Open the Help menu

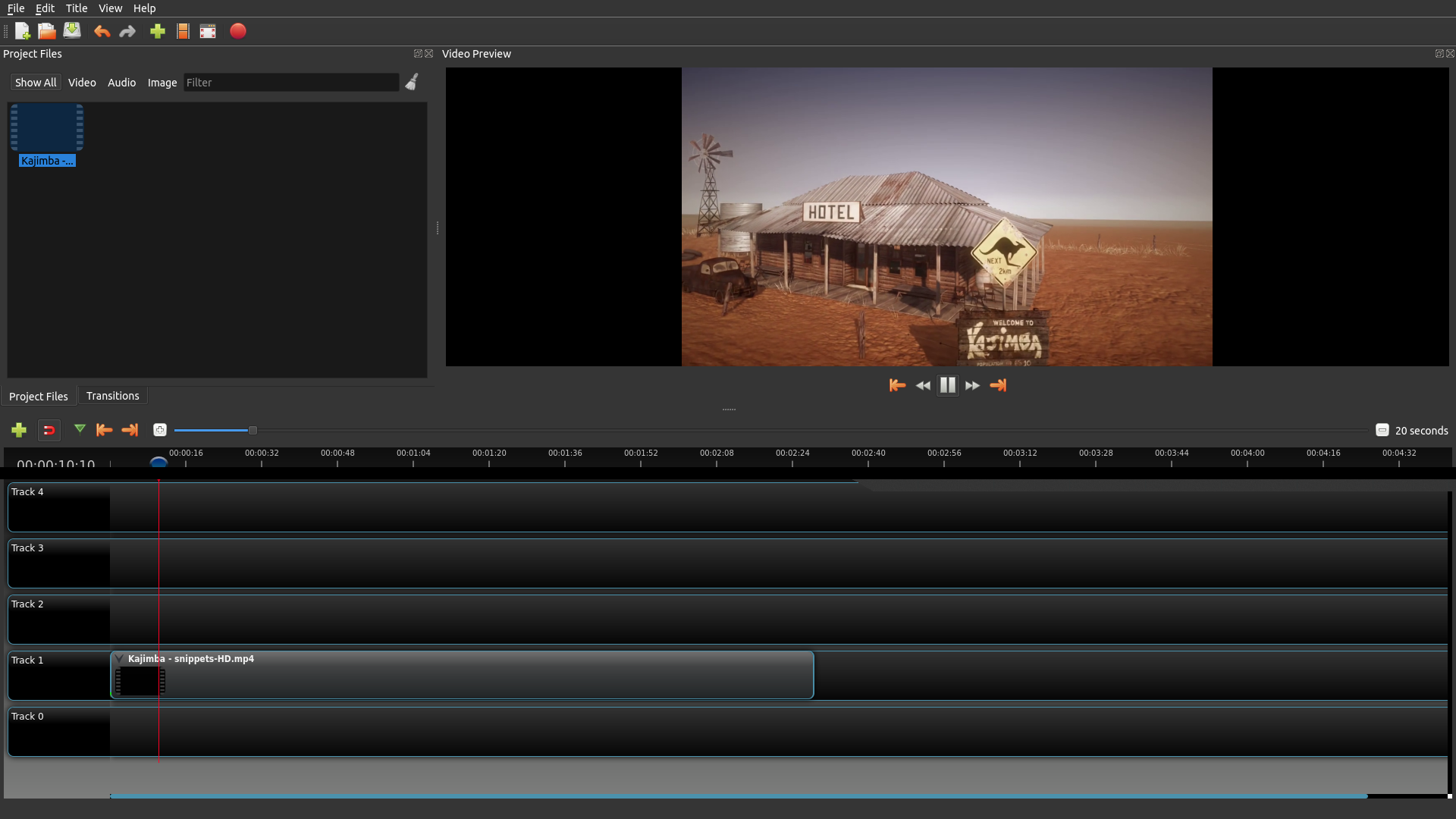(x=145, y=8)
